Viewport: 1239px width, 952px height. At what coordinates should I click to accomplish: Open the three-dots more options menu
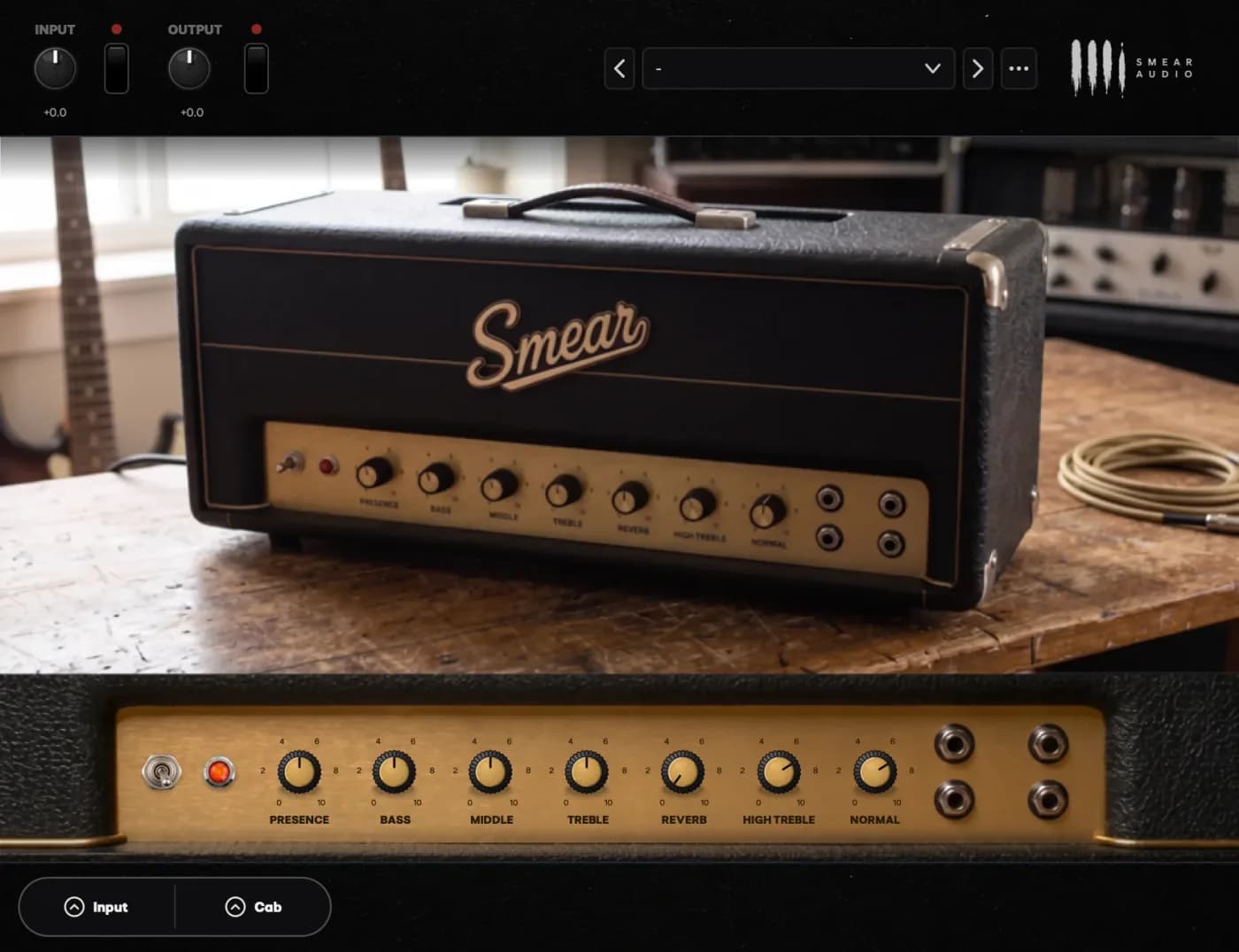coord(1019,68)
